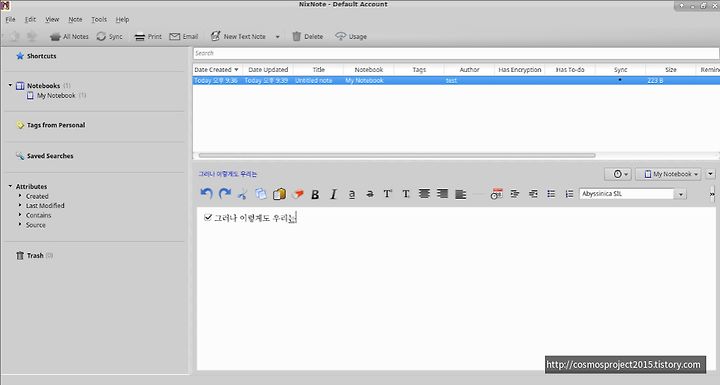
Task: Open the Abyssinica SIL font combo box
Action: pyautogui.click(x=633, y=194)
